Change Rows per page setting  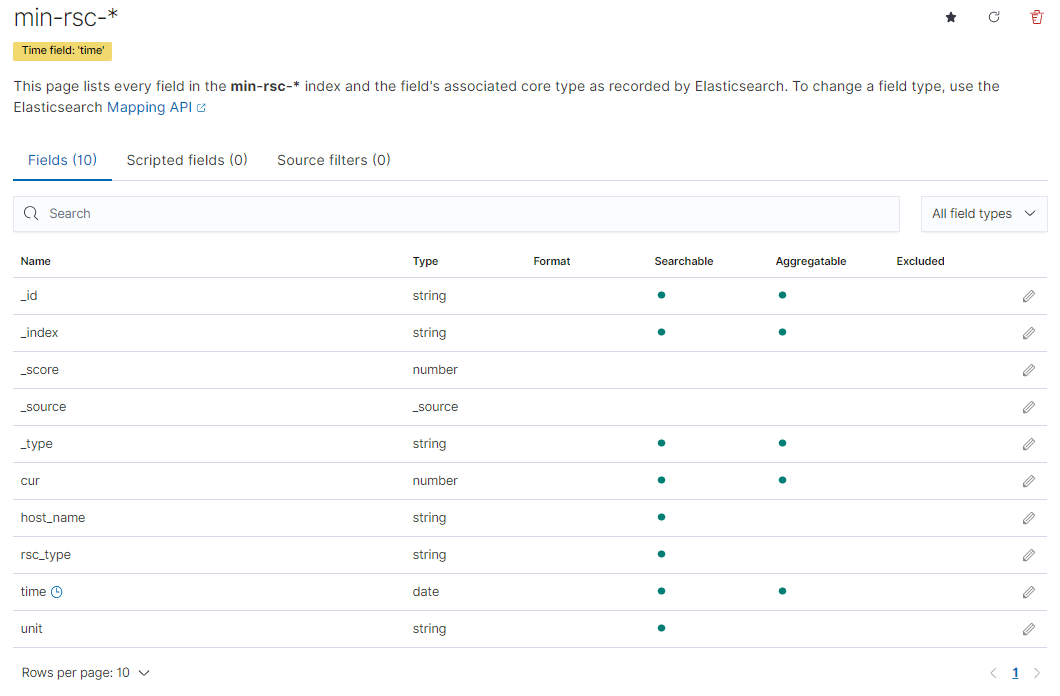[x=85, y=673]
